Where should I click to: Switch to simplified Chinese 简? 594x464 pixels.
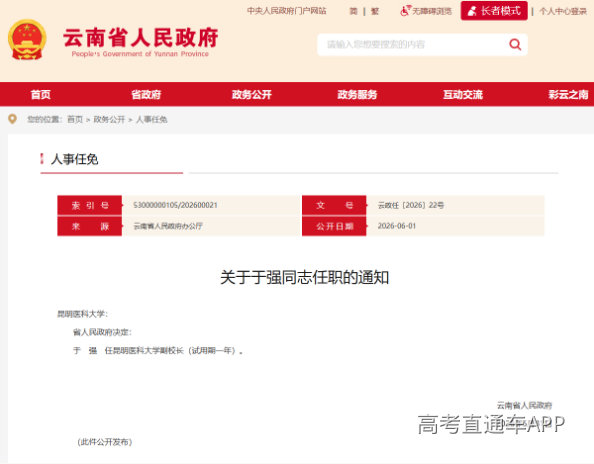[353, 11]
